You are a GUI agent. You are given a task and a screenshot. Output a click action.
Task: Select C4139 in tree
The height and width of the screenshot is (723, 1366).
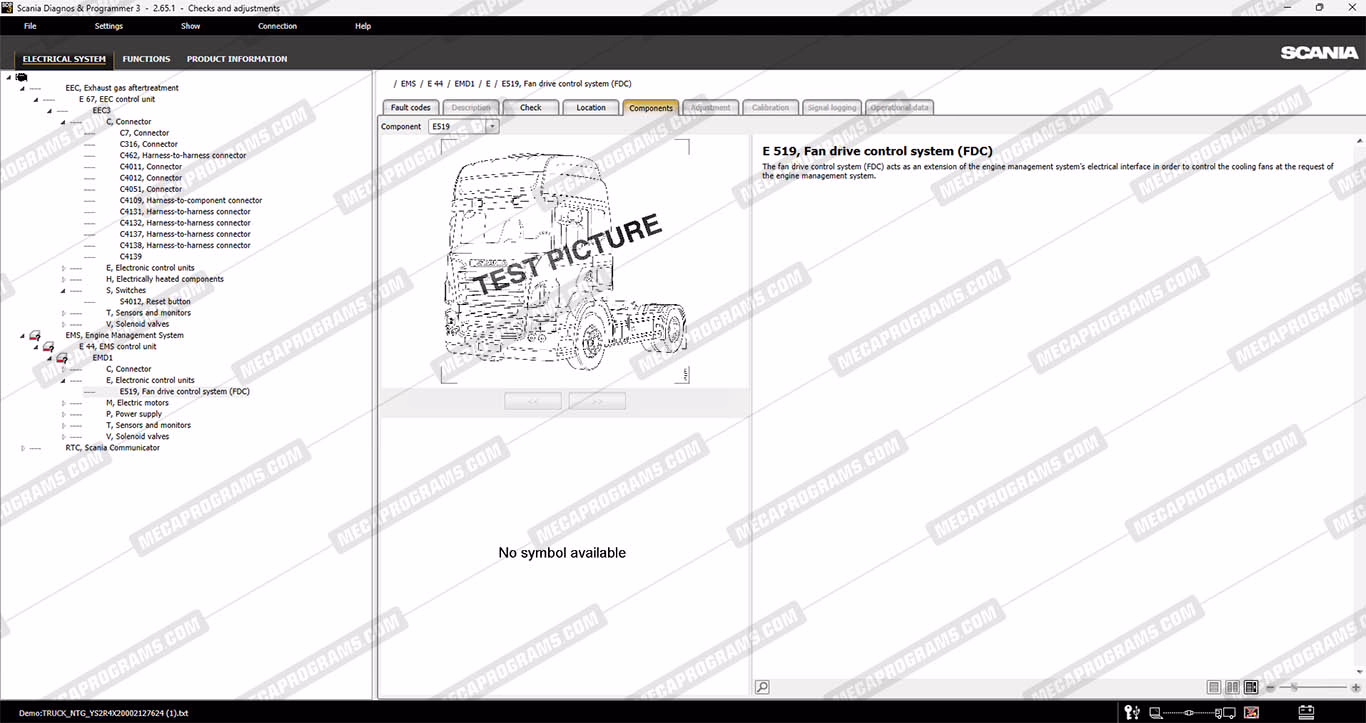pos(131,257)
